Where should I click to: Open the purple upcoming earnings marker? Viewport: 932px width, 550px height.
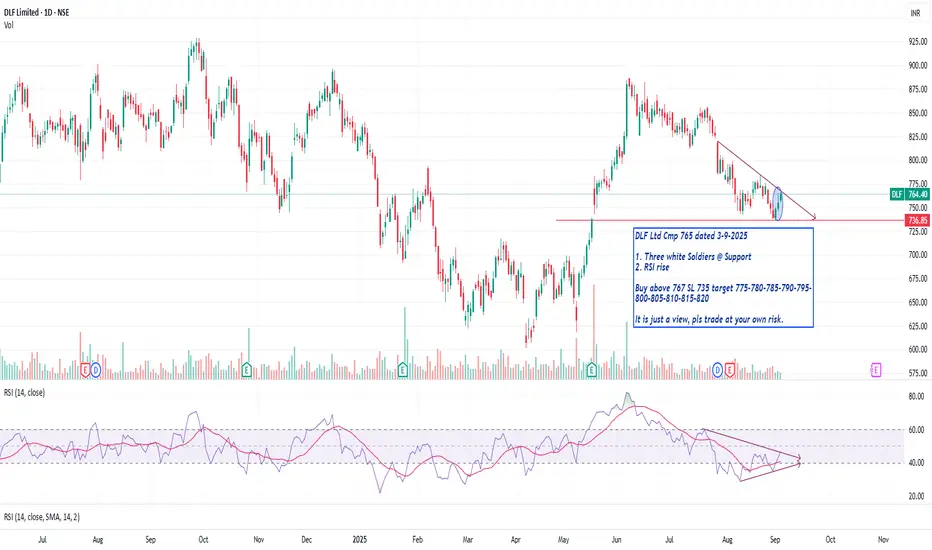(876, 370)
